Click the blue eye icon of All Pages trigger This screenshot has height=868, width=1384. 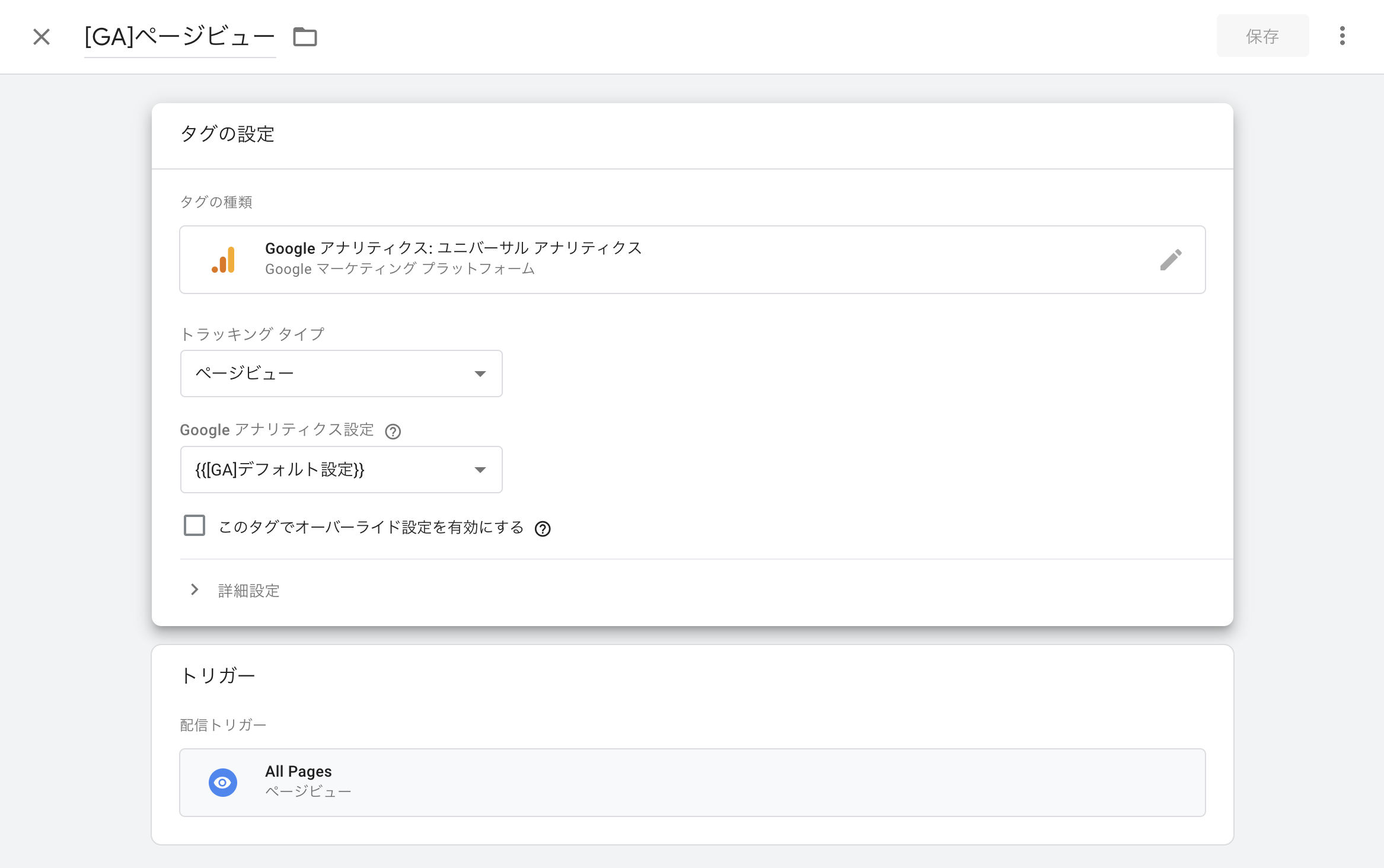(223, 783)
